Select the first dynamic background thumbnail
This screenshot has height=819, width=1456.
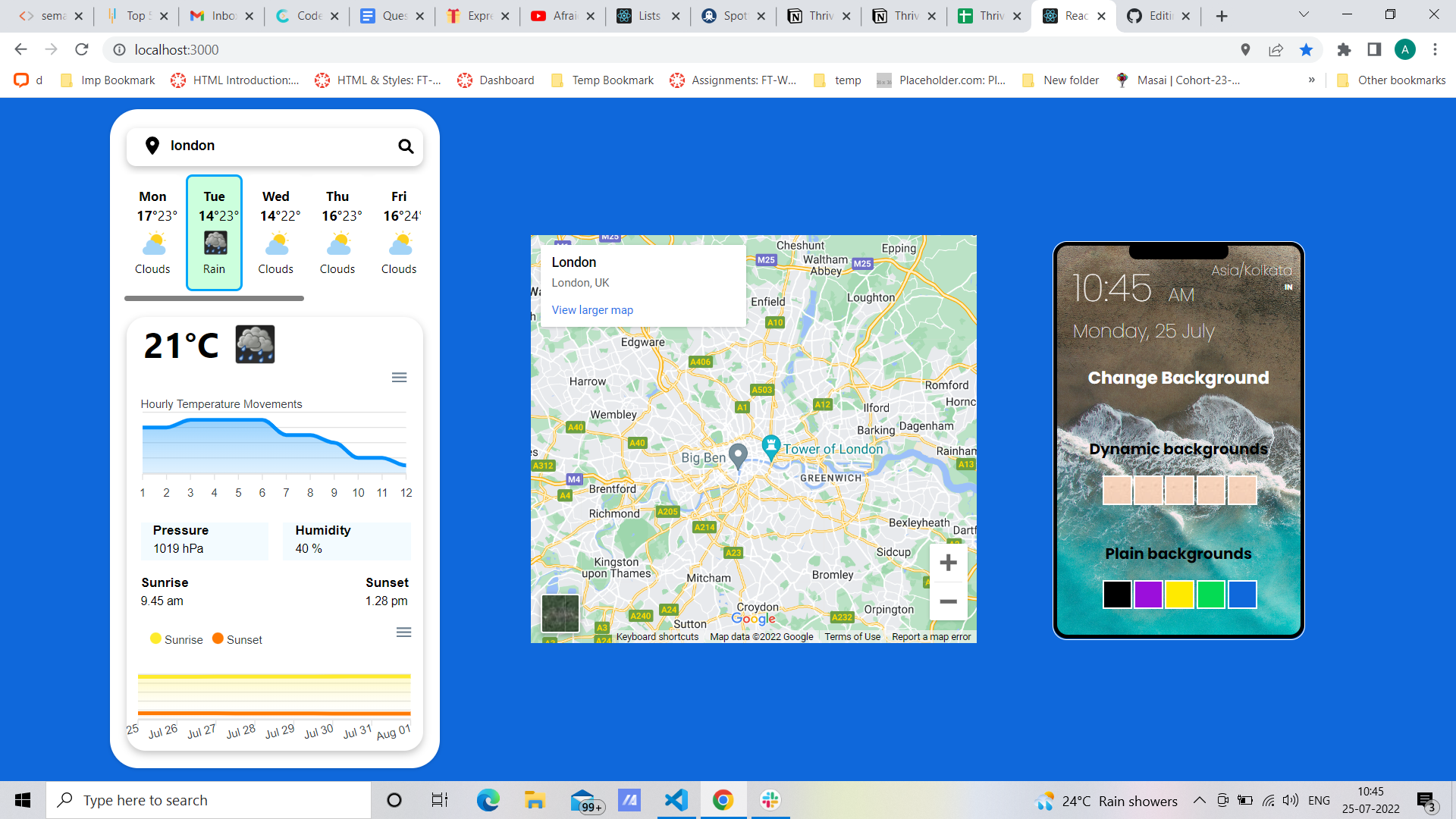point(1117,490)
